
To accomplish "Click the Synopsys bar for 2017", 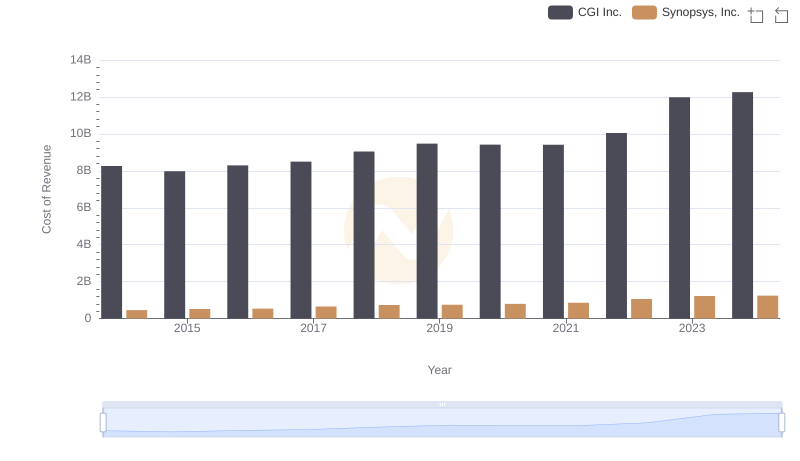I will click(x=326, y=313).
